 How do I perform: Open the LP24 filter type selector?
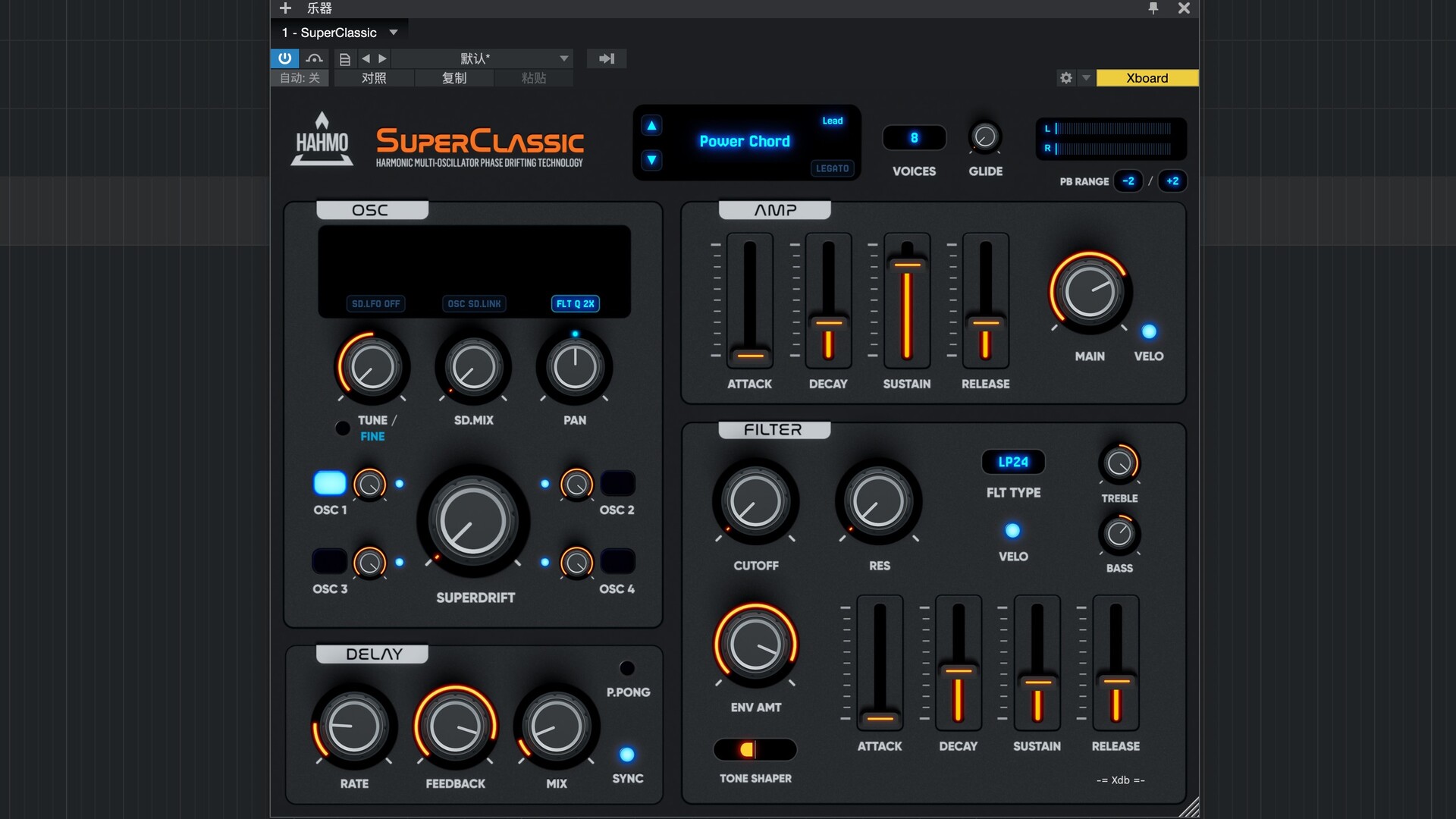click(1013, 462)
